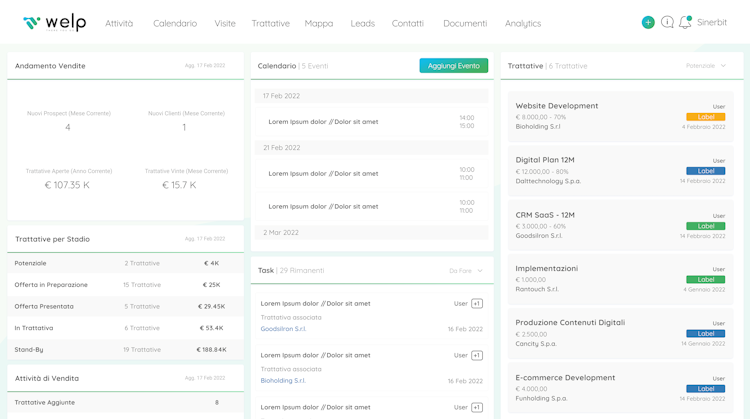Go to Leads
This screenshot has width=750, height=419.
363,23
